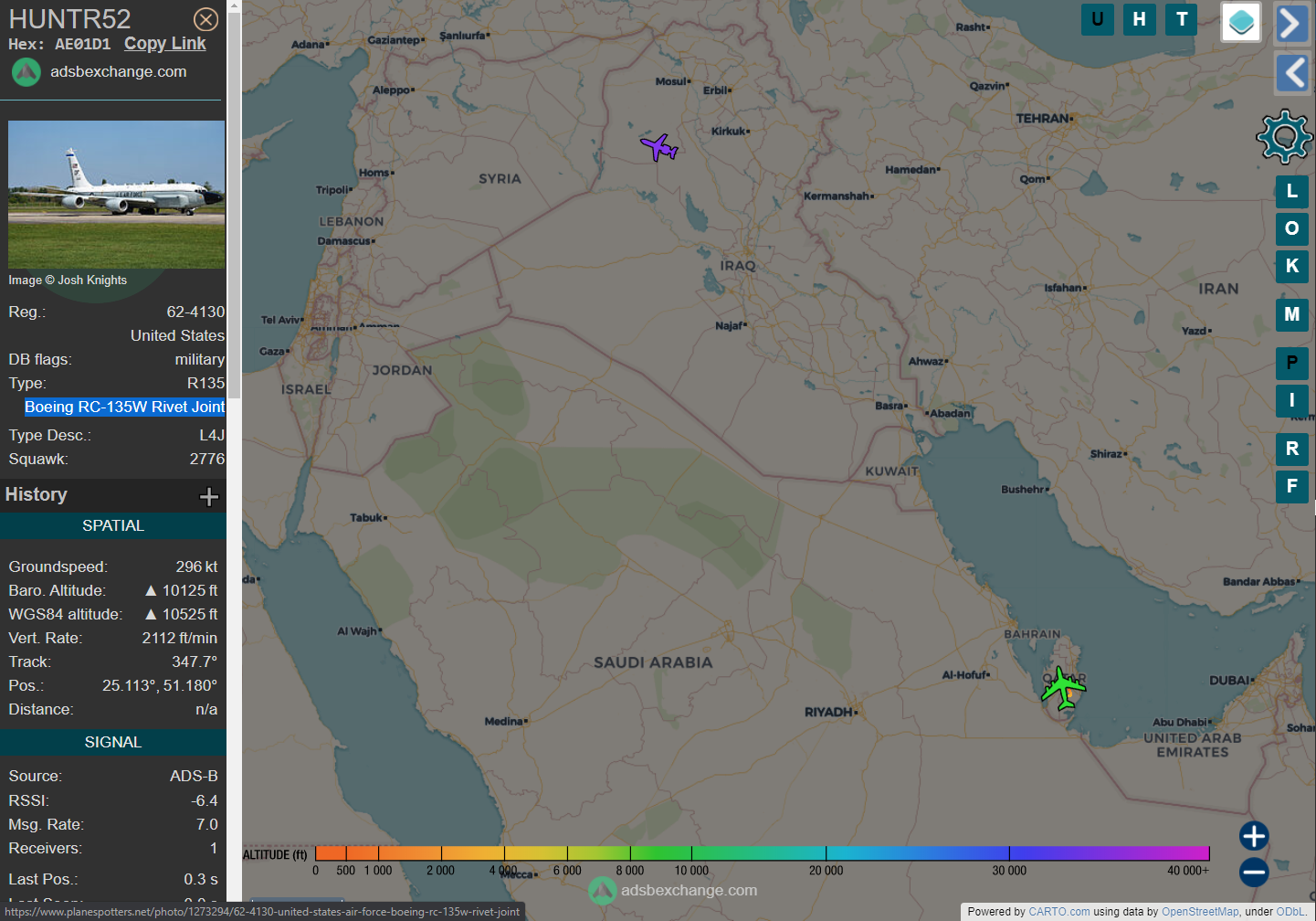Select the purple aircraft over northern Iraq
The image size is (1316, 921).
click(659, 146)
